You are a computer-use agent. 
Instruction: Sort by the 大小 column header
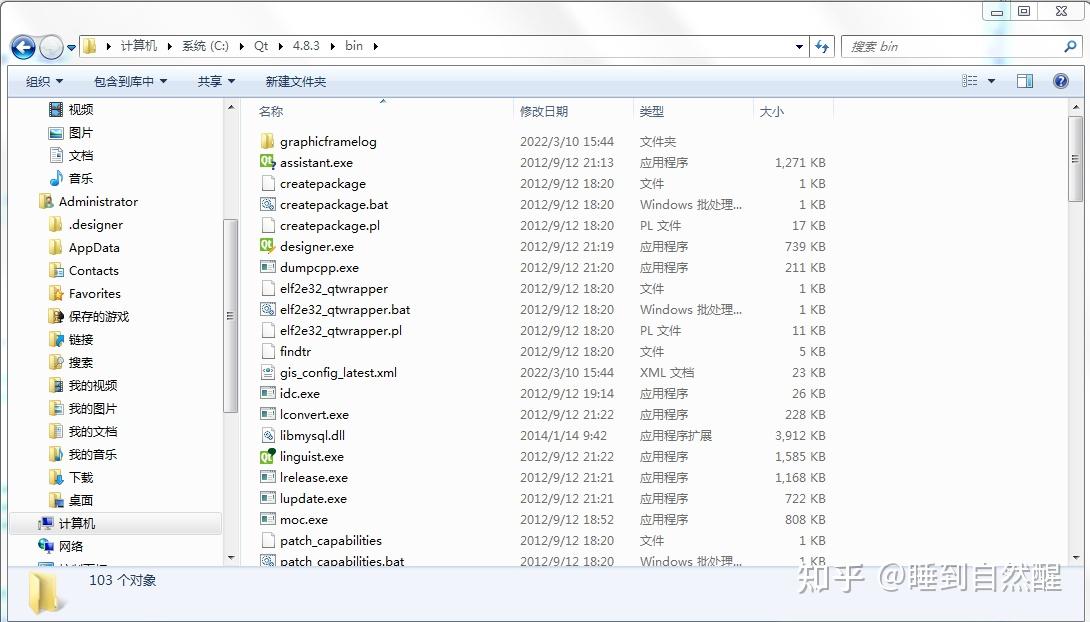(x=771, y=111)
